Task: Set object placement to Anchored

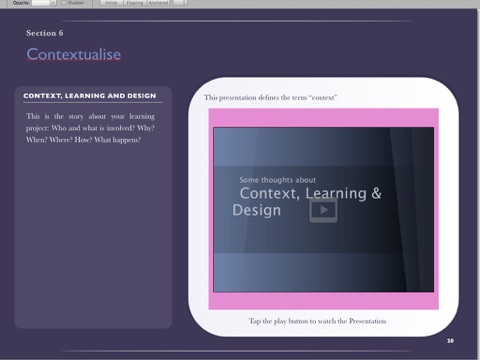Action: 159,3
